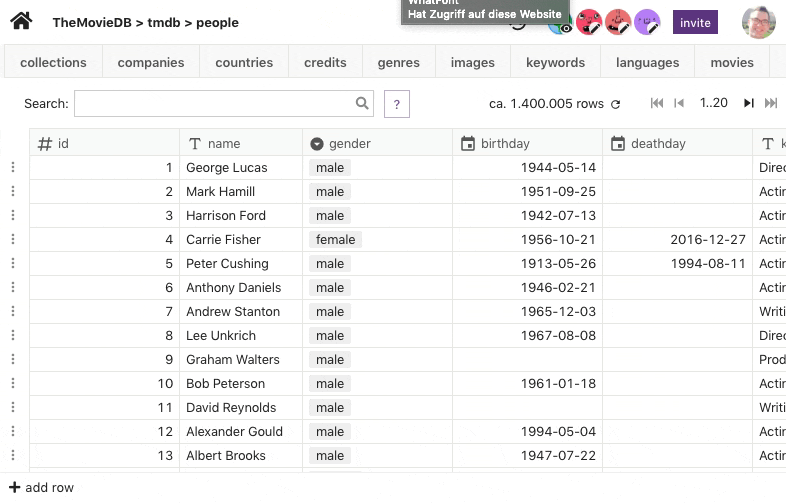Go to previous page of rows
This screenshot has height=503, width=786.
click(679, 103)
